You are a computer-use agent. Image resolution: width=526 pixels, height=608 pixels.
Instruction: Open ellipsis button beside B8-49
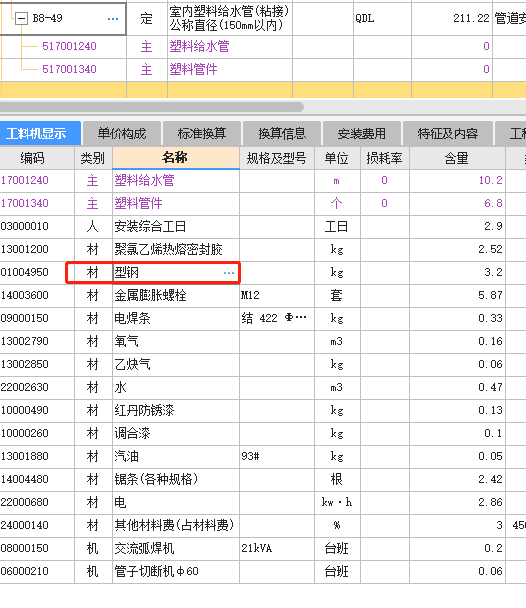pos(113,19)
